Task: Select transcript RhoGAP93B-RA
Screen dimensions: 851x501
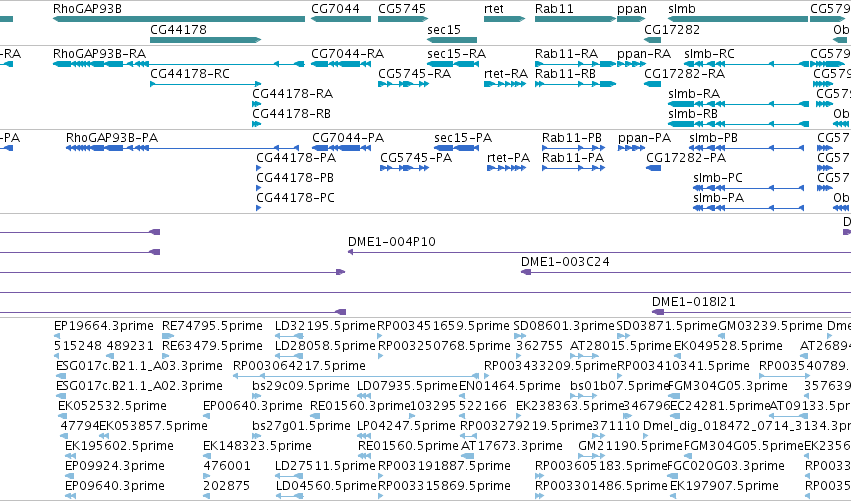Action: [99, 54]
